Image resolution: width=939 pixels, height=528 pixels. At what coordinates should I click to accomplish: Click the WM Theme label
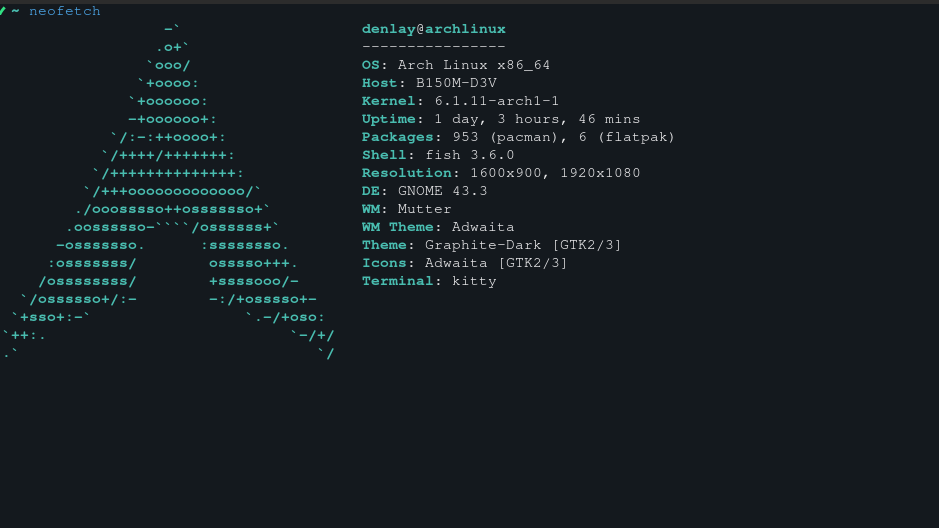click(398, 227)
